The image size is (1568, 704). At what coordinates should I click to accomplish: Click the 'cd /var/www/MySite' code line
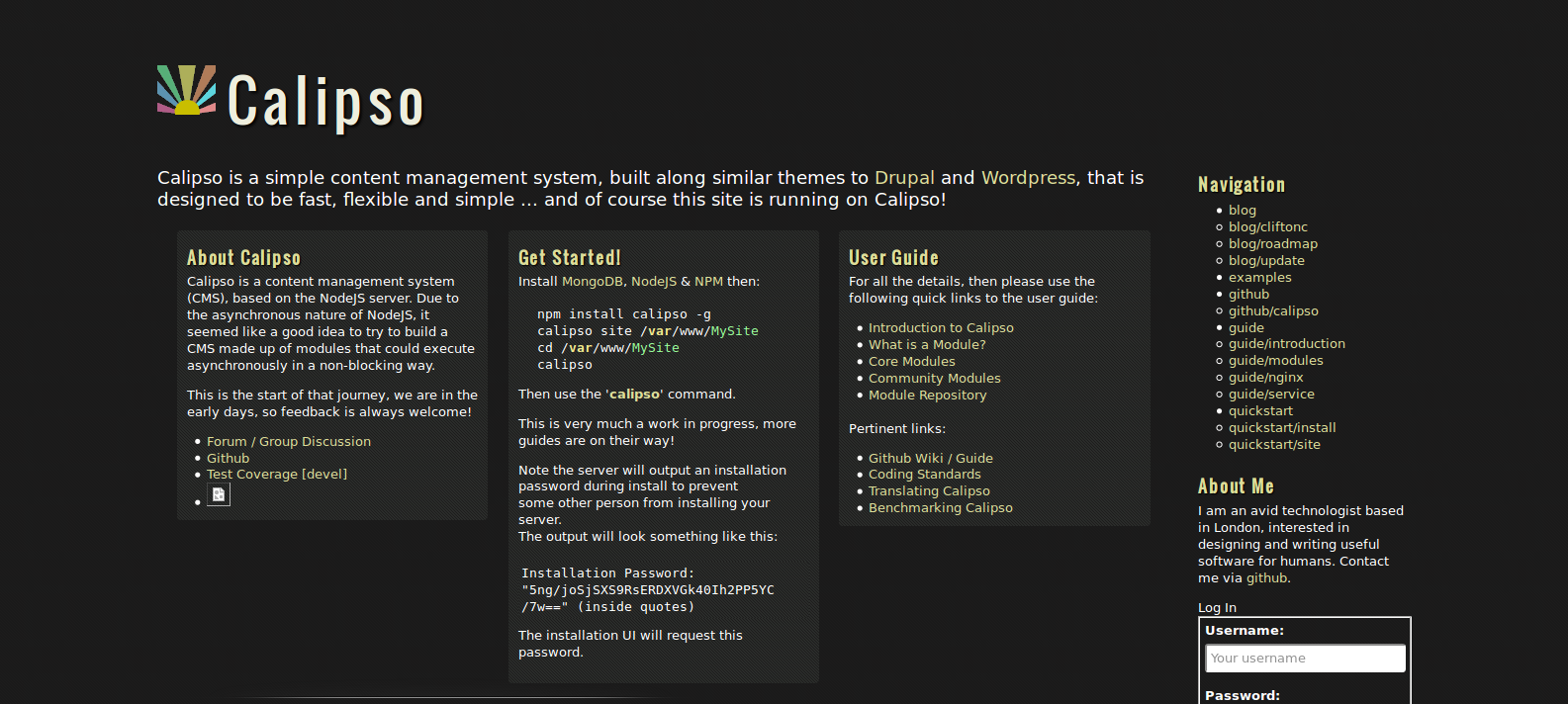coord(608,348)
